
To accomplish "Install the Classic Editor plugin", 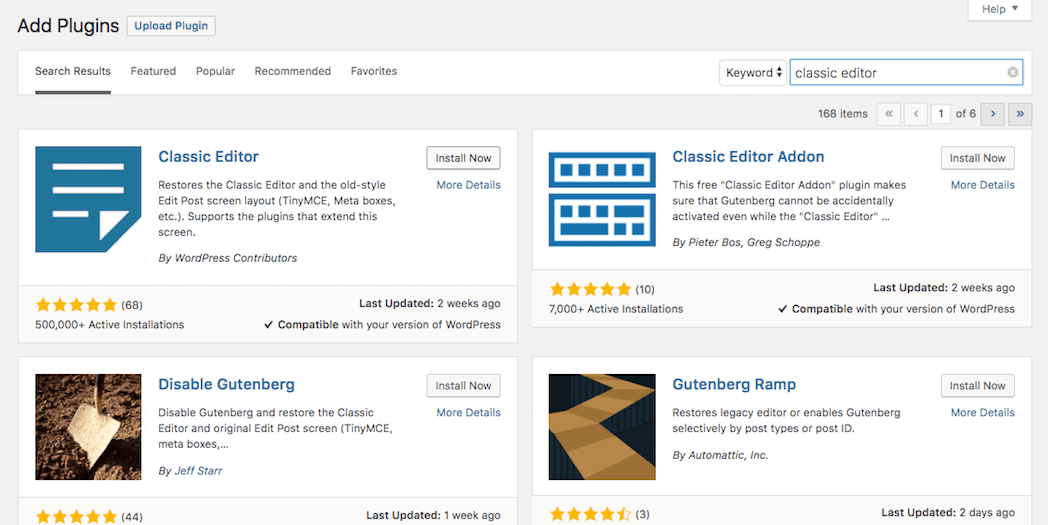I will [463, 159].
